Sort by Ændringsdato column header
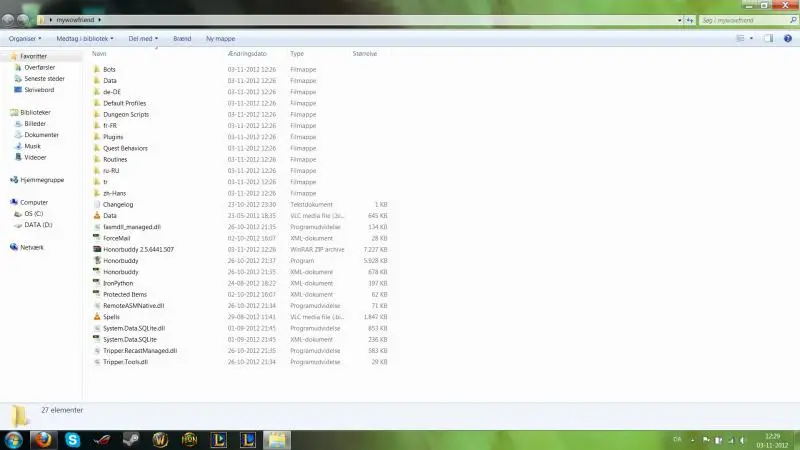The width and height of the screenshot is (800, 450). [x=247, y=54]
